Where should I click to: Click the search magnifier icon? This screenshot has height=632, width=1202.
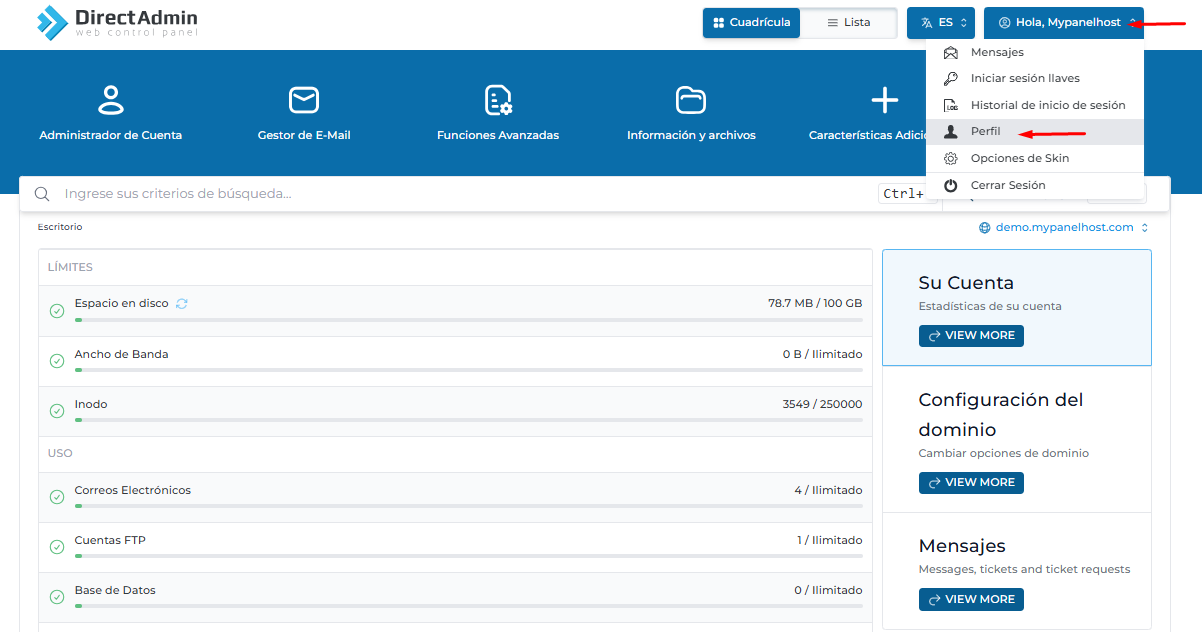coord(42,194)
